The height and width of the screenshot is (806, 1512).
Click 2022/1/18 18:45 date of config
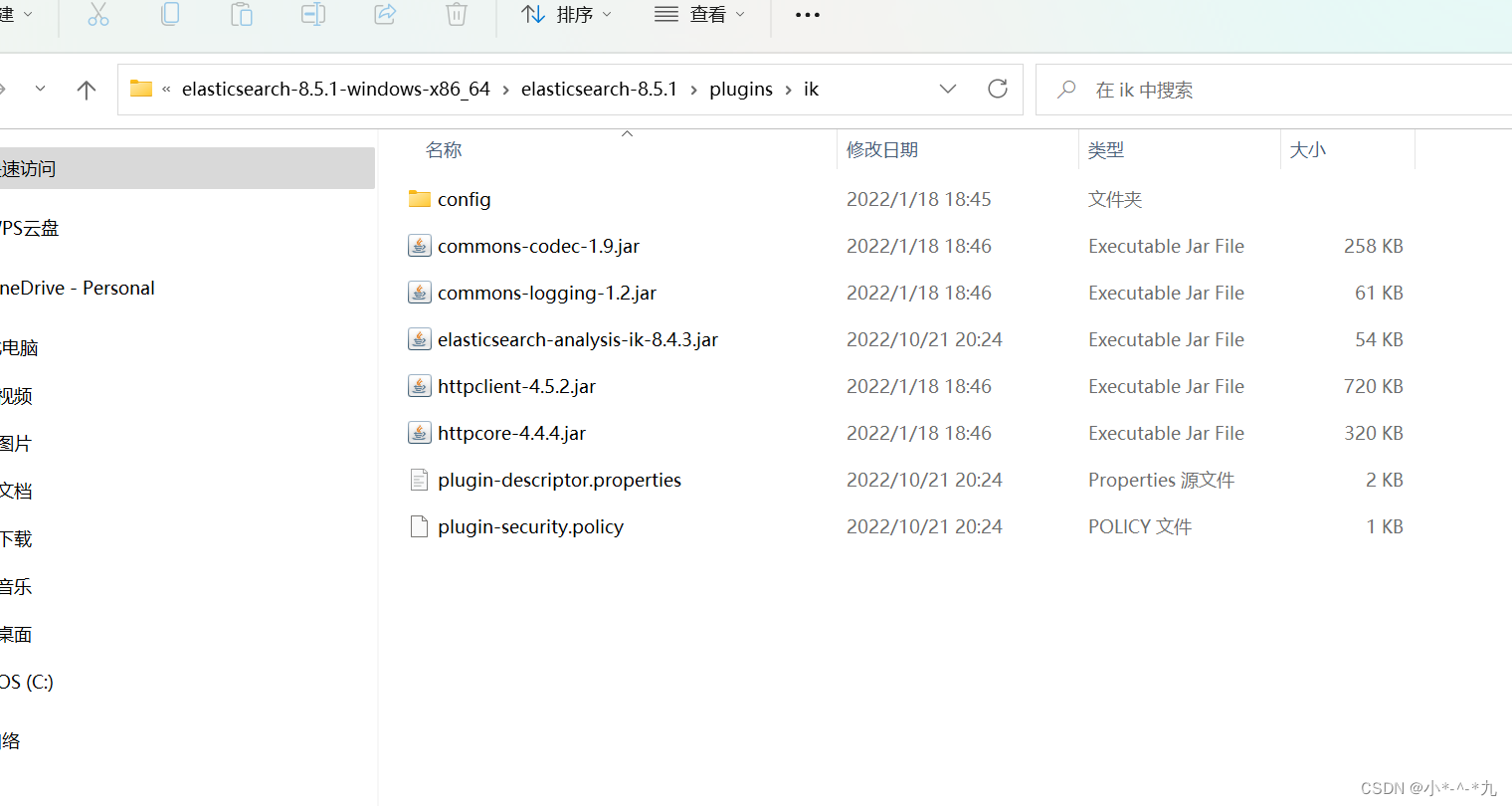click(918, 199)
